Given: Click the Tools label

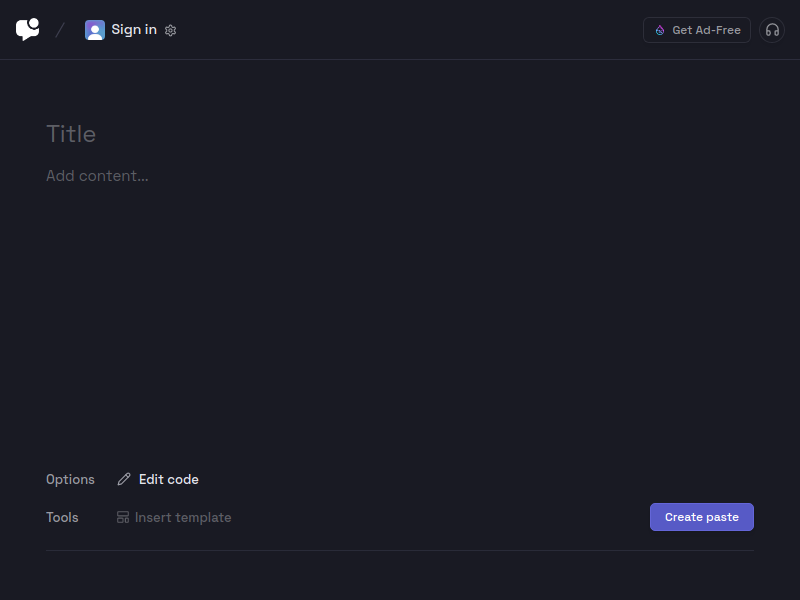Looking at the screenshot, I should click(62, 517).
